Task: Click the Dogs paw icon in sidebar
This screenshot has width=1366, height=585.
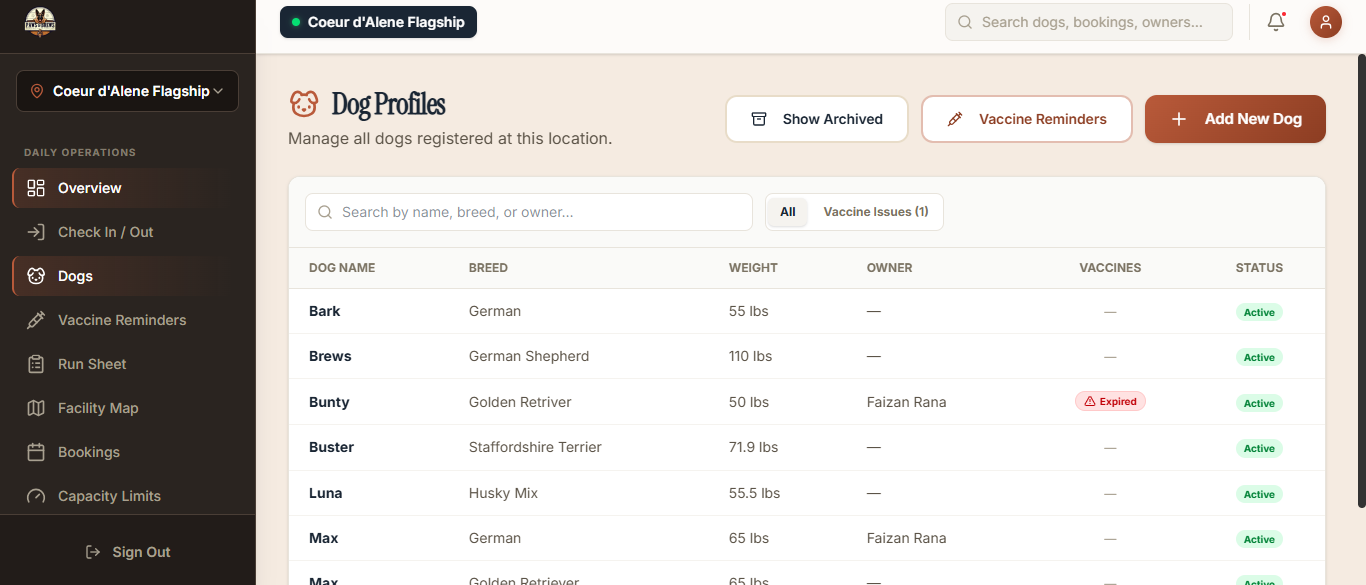Action: coord(37,275)
